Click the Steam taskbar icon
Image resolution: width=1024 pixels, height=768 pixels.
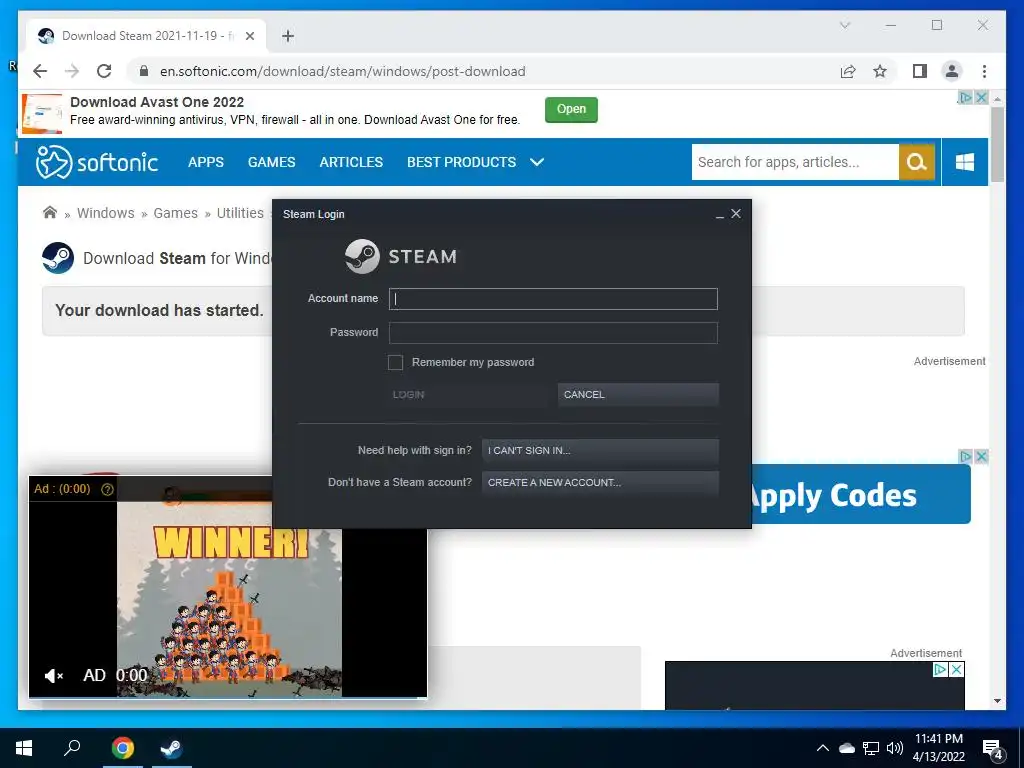pos(172,748)
